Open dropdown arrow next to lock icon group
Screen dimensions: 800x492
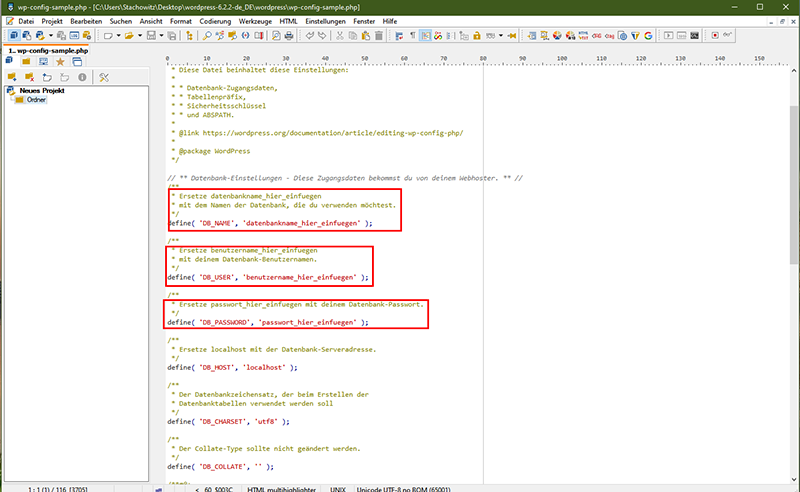pyautogui.click(x=501, y=36)
